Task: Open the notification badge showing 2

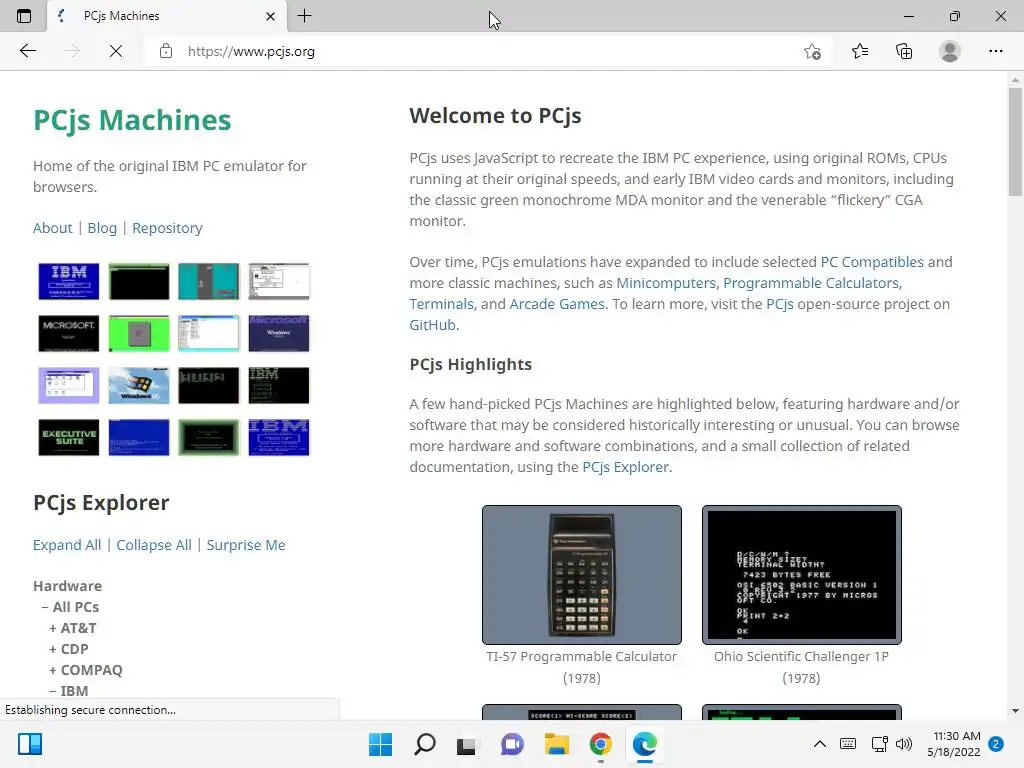Action: point(996,744)
